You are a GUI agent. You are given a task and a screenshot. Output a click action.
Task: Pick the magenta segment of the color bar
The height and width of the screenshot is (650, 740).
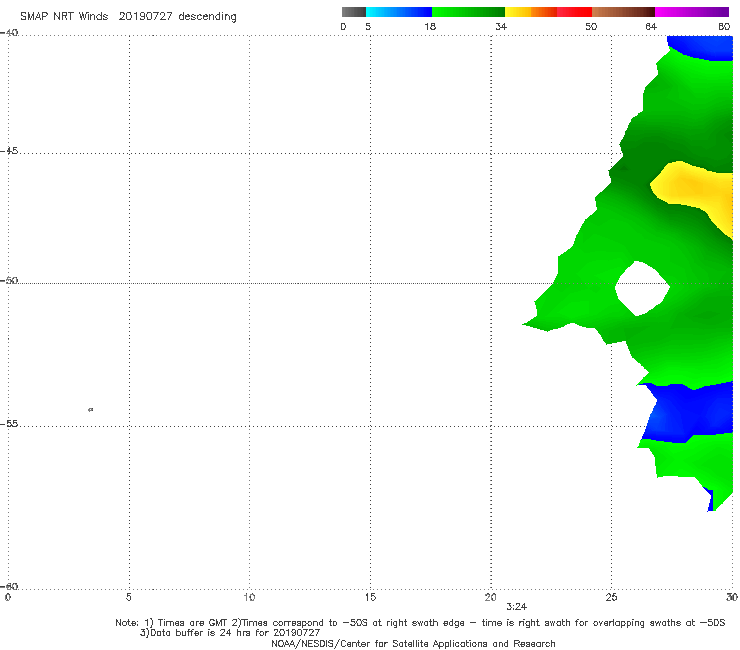pos(692,12)
